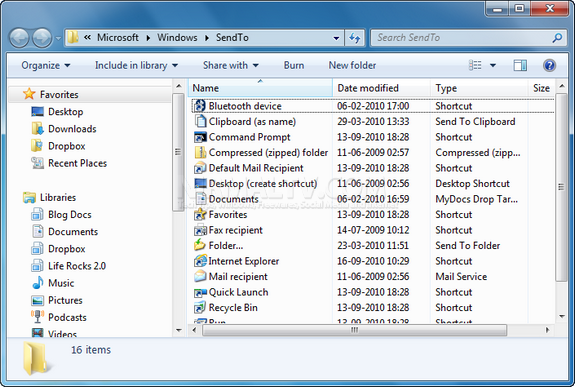The image size is (575, 387).
Task: Click the file list horizontal scrollbar thumb
Action: coord(354,330)
